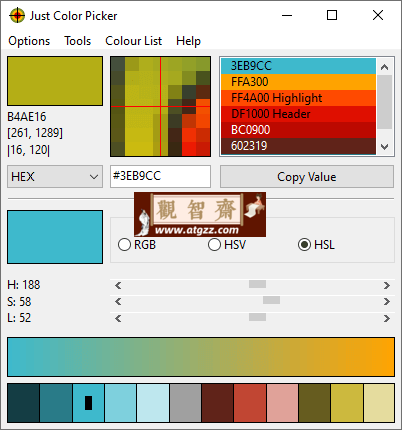402x430 pixels.
Task: Pick the medium teal palette swatch
Action: [x=56, y=403]
